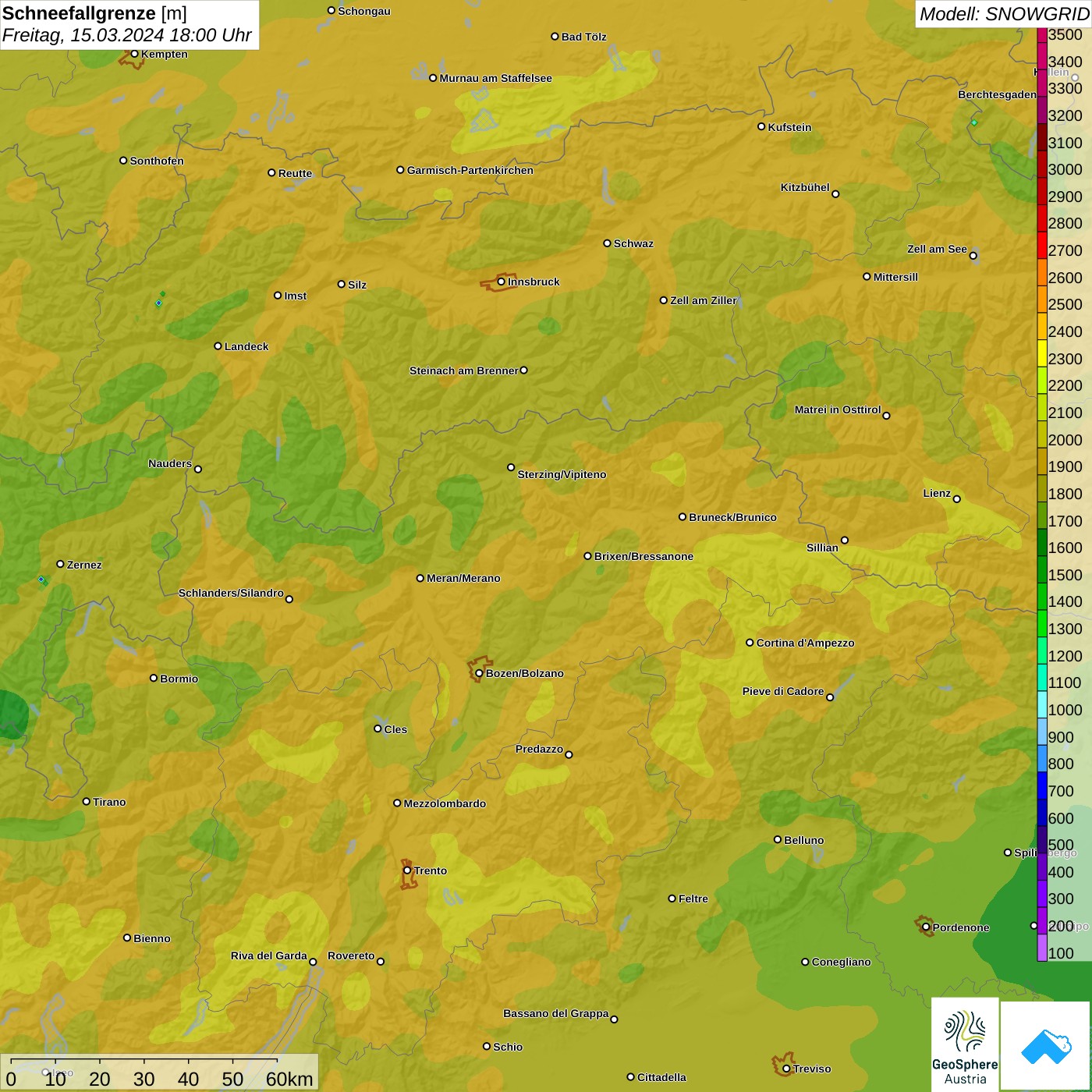Click the 'Cles' label
The image size is (1092, 1092).
(x=395, y=729)
